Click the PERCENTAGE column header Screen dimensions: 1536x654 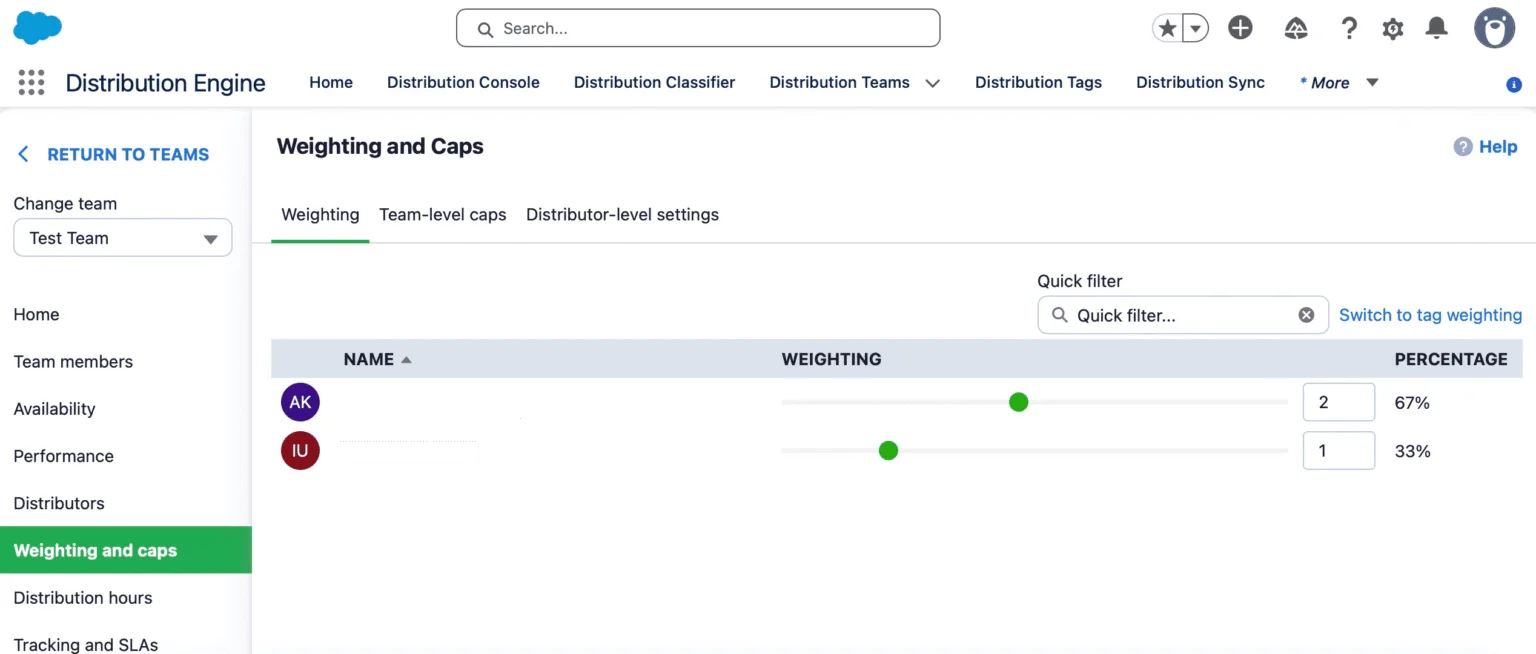(x=1451, y=359)
